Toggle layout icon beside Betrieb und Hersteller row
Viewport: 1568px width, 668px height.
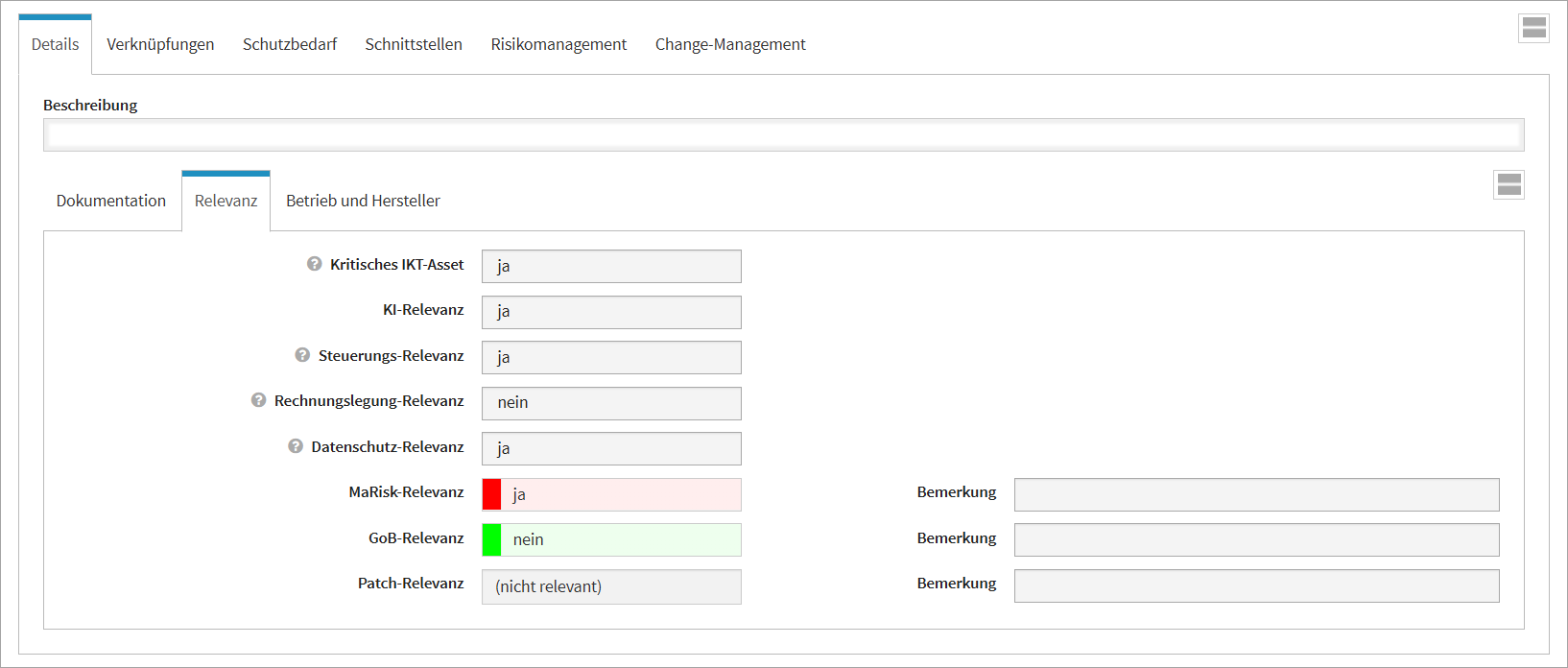point(1509,184)
